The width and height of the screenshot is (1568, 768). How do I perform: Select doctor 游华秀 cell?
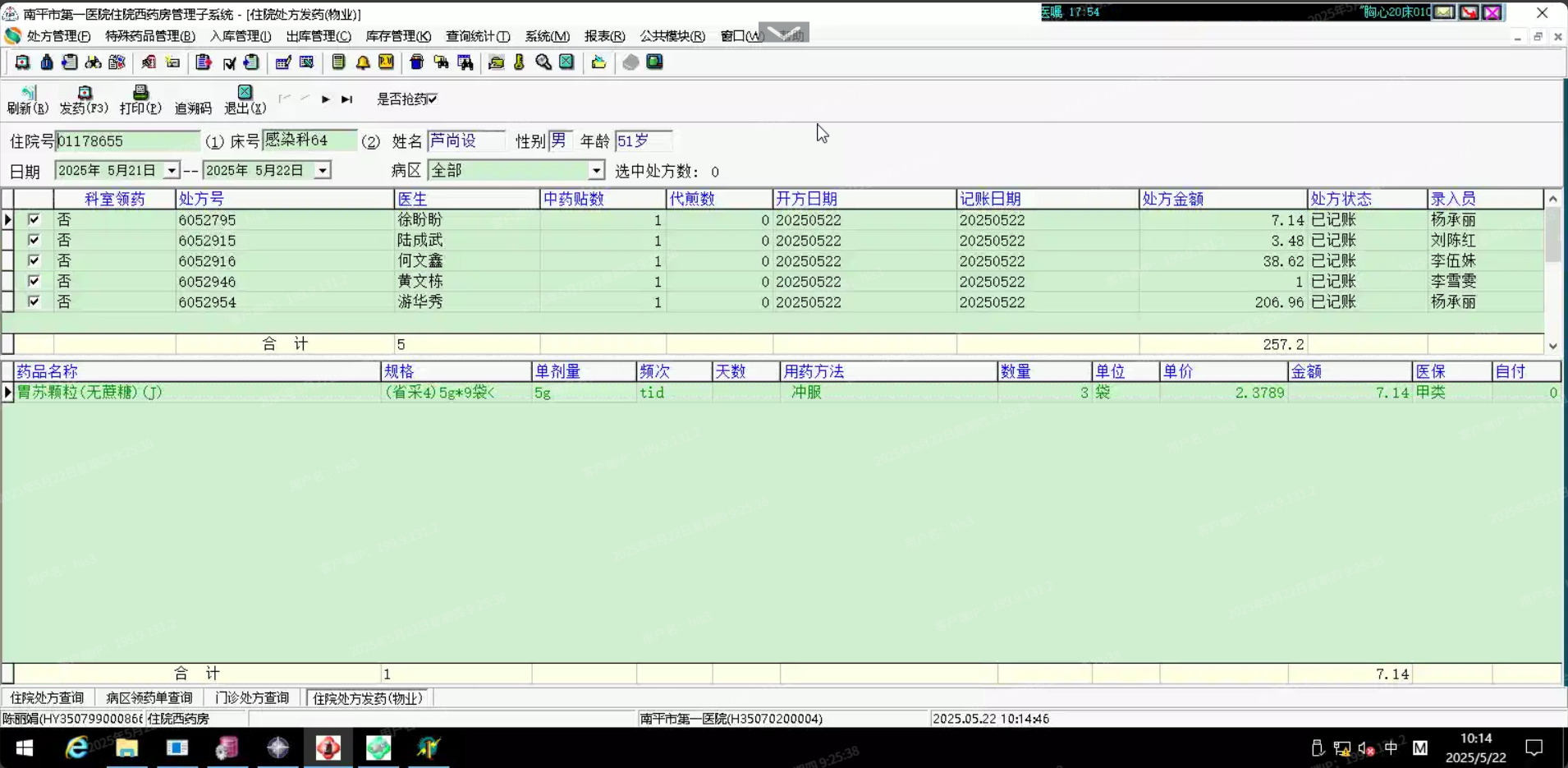[x=467, y=302]
